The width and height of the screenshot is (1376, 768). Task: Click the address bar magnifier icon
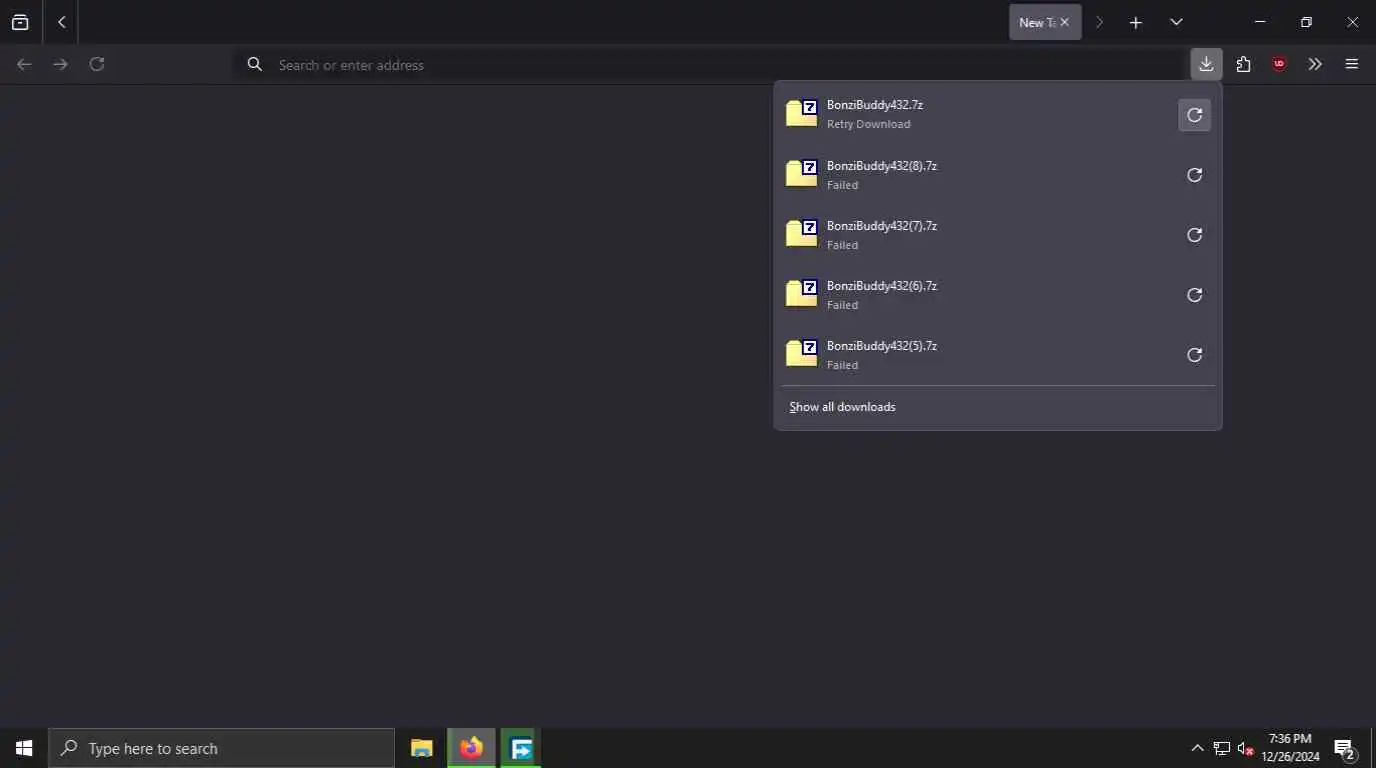[255, 64]
